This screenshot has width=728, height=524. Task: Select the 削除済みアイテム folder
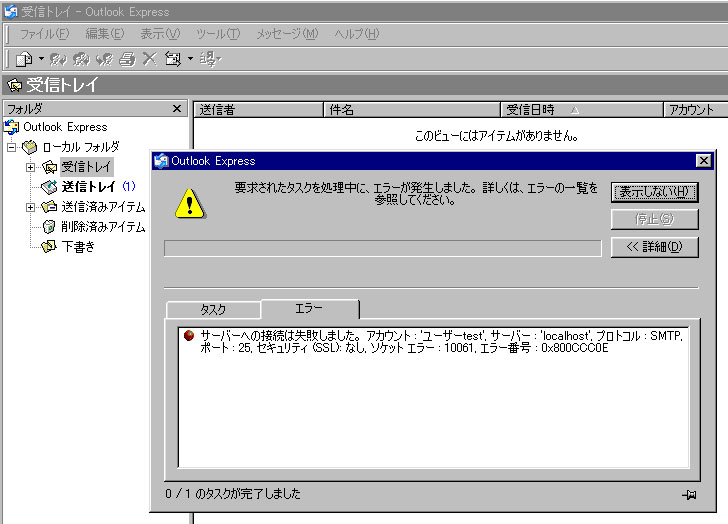tap(103, 226)
